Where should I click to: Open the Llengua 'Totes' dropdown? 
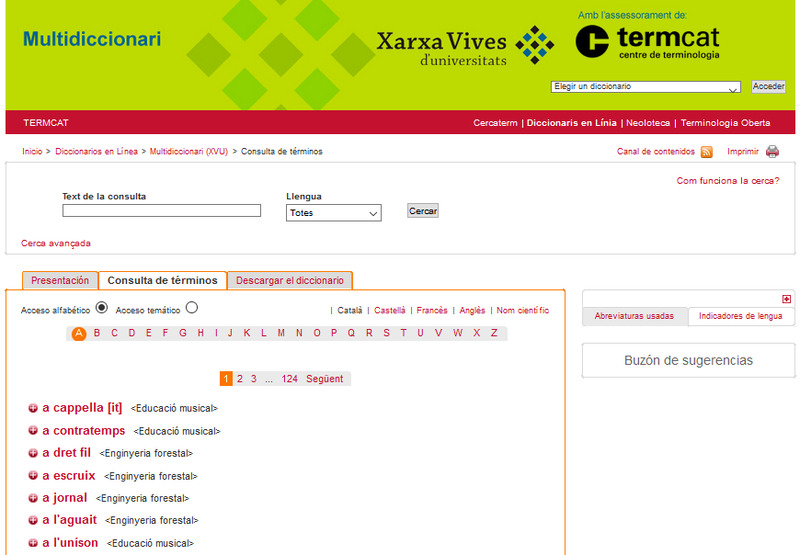(x=334, y=213)
